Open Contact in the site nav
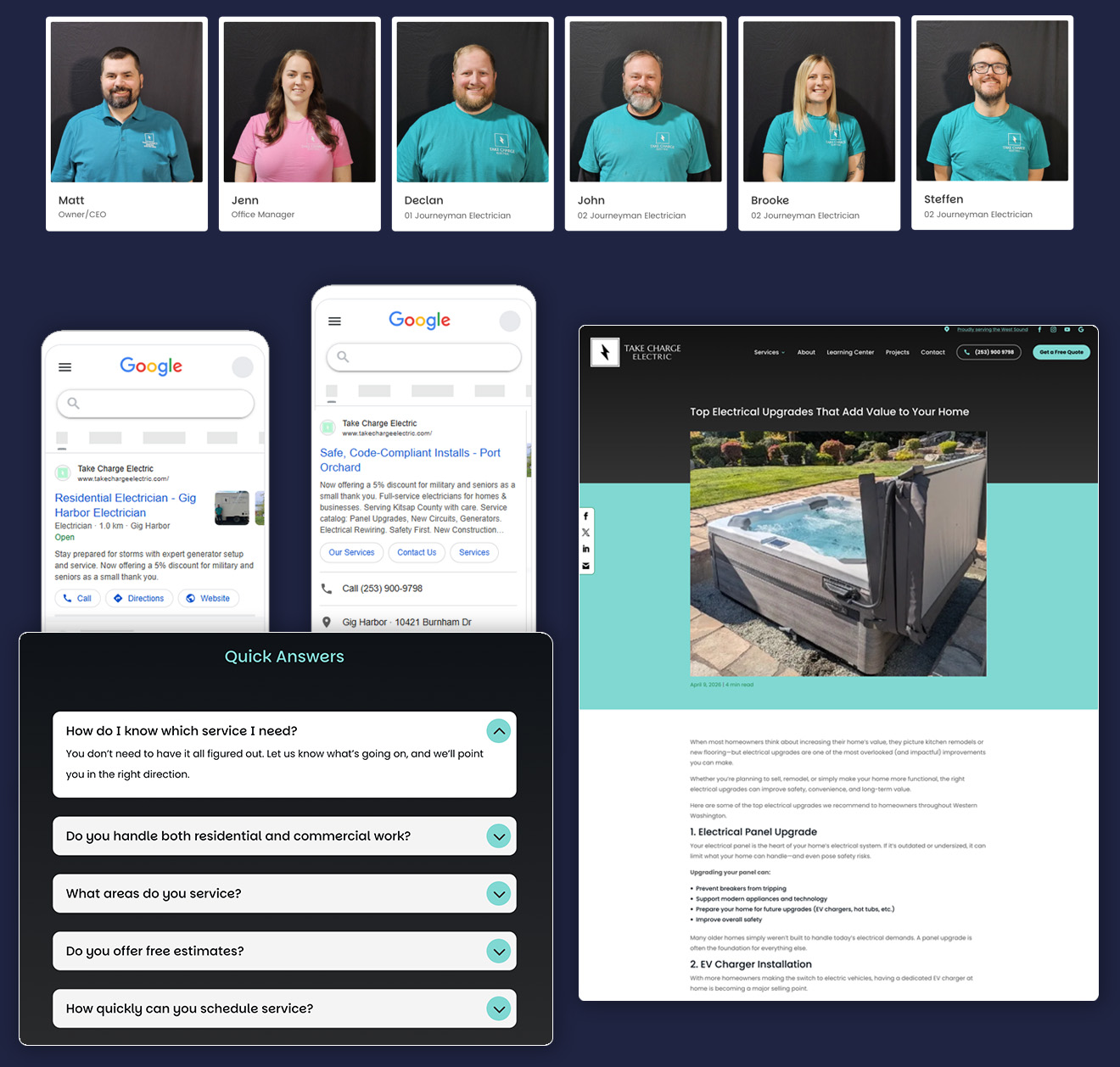 [932, 352]
